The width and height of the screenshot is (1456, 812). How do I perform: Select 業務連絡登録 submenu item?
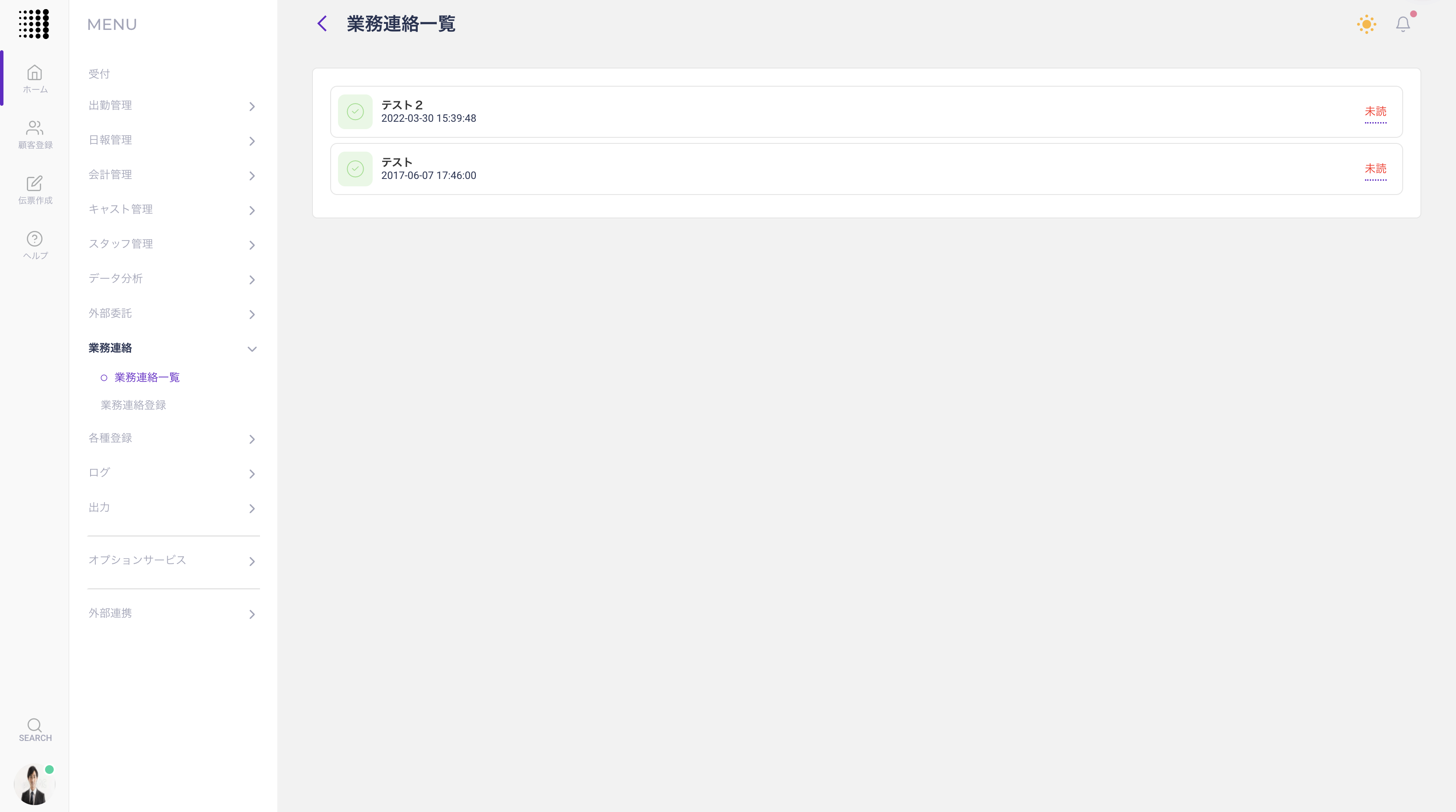133,405
